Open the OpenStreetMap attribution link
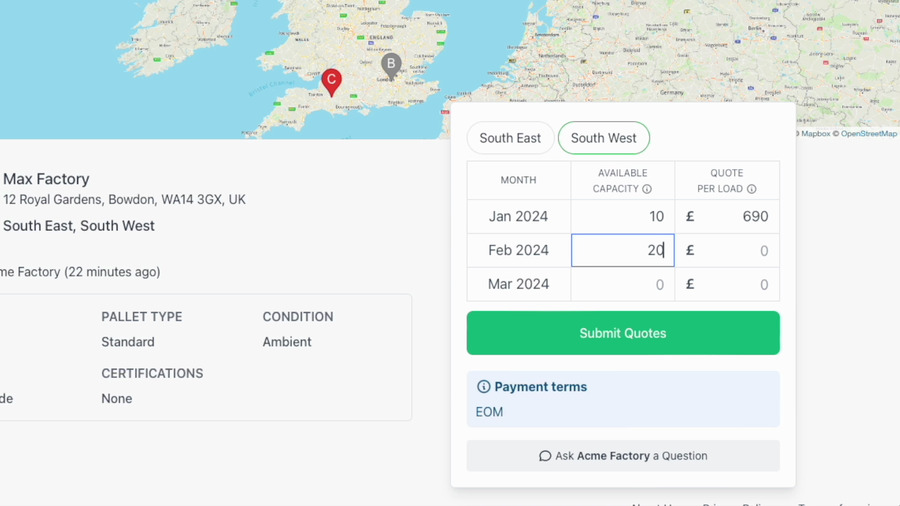Viewport: 900px width, 506px height. click(868, 134)
